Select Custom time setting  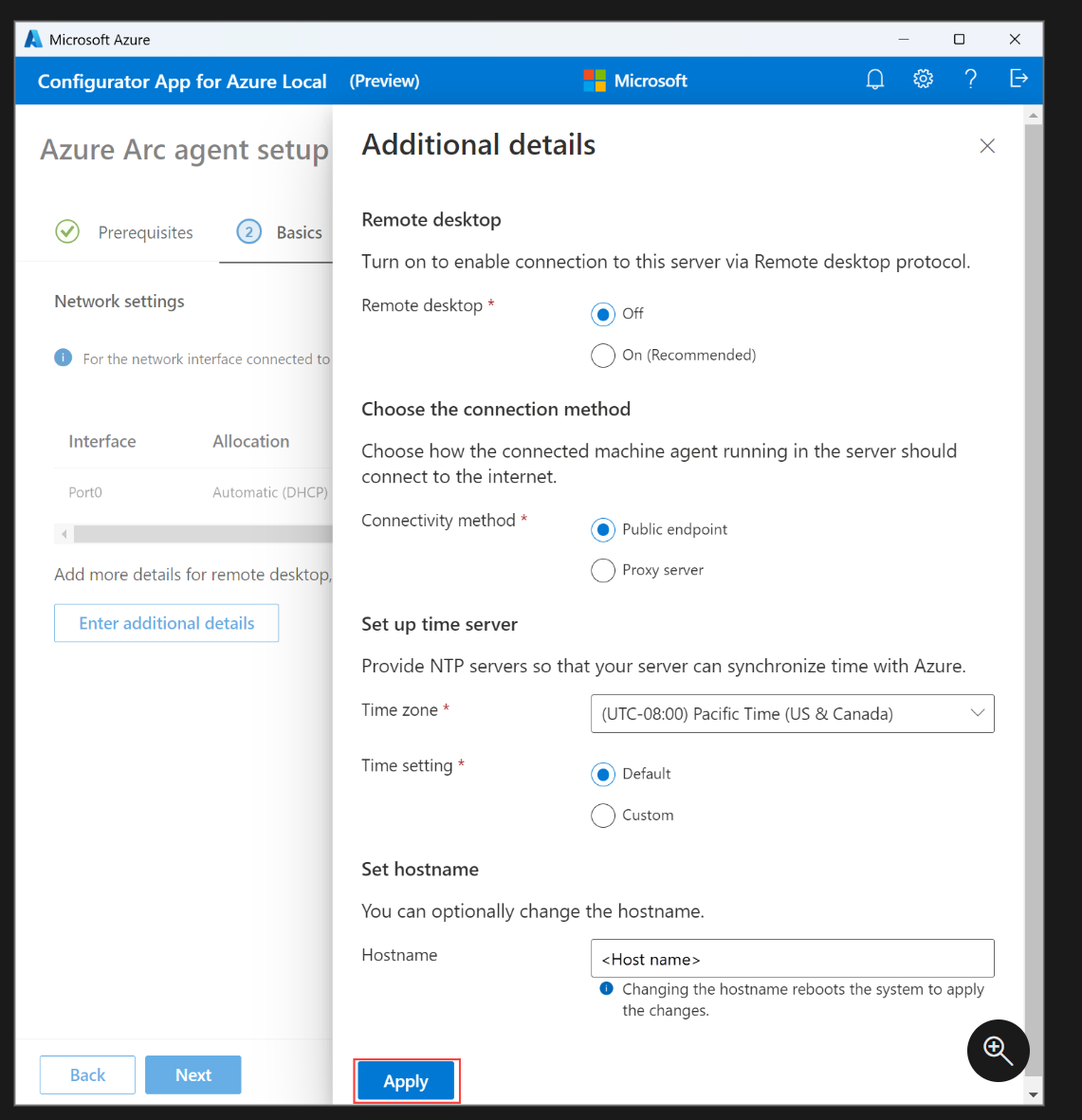pyautogui.click(x=603, y=815)
